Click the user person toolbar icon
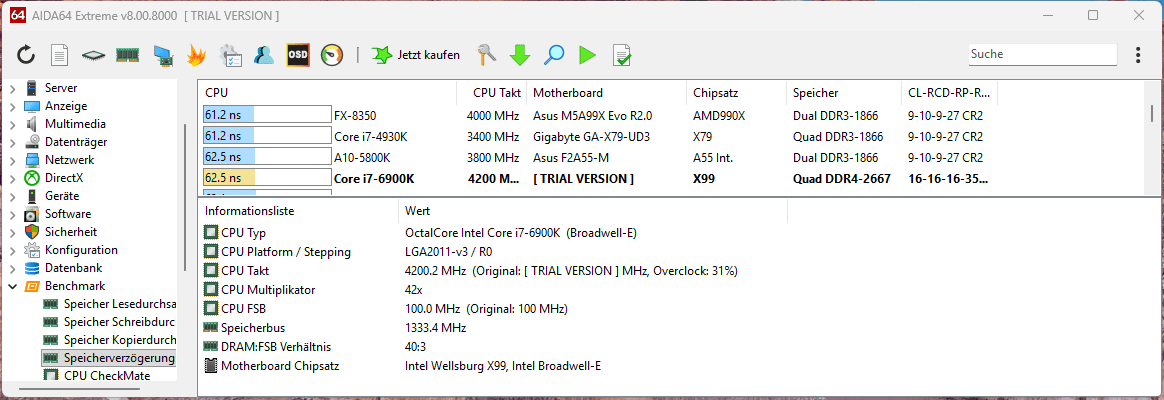 click(264, 55)
